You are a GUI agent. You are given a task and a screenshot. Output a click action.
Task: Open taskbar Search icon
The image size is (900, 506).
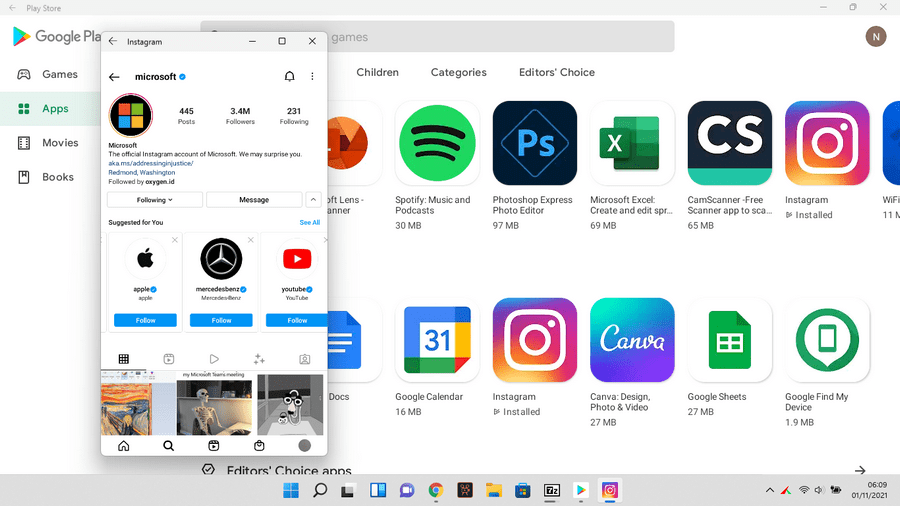pos(320,490)
